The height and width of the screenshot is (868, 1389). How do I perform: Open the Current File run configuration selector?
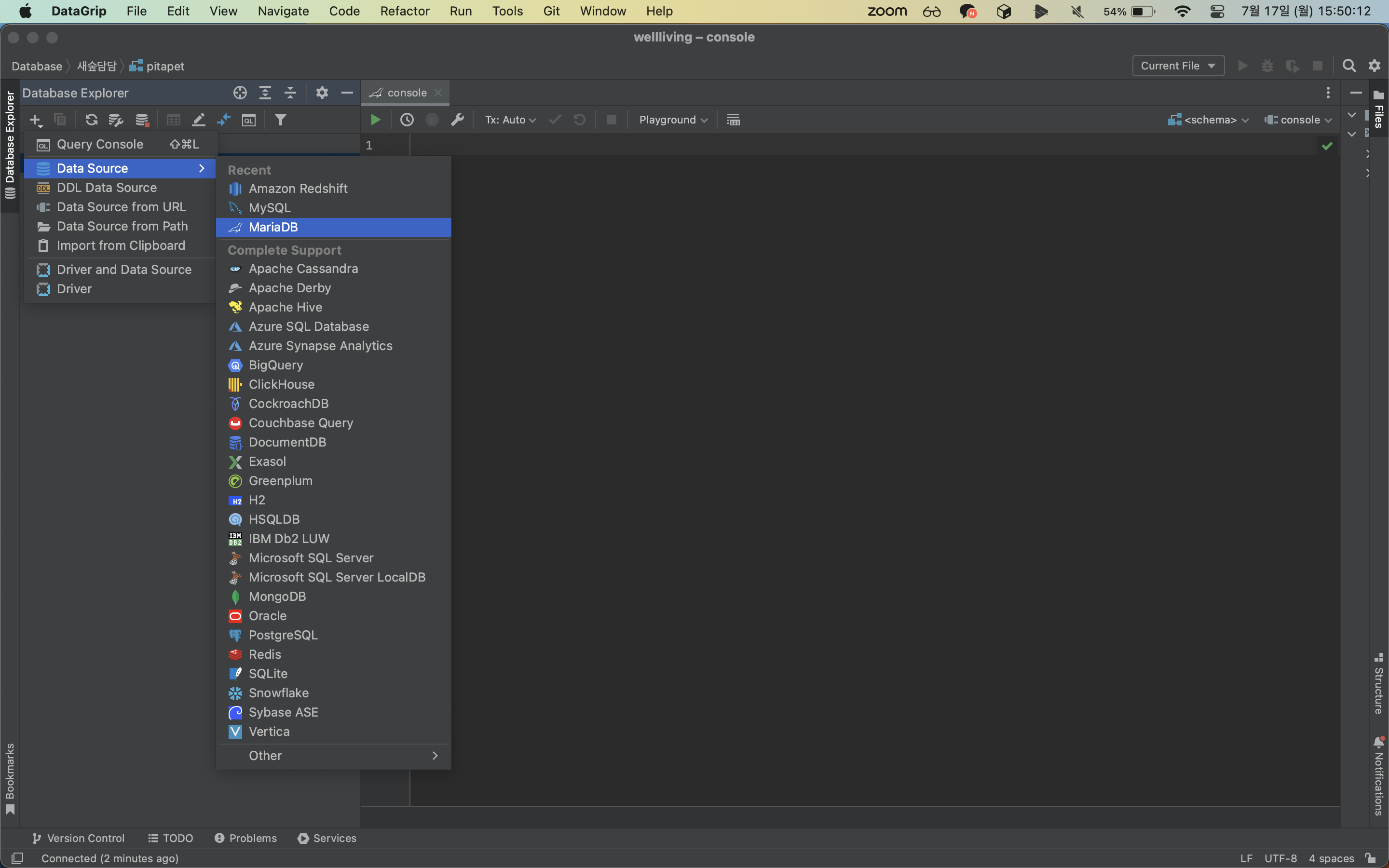tap(1178, 66)
